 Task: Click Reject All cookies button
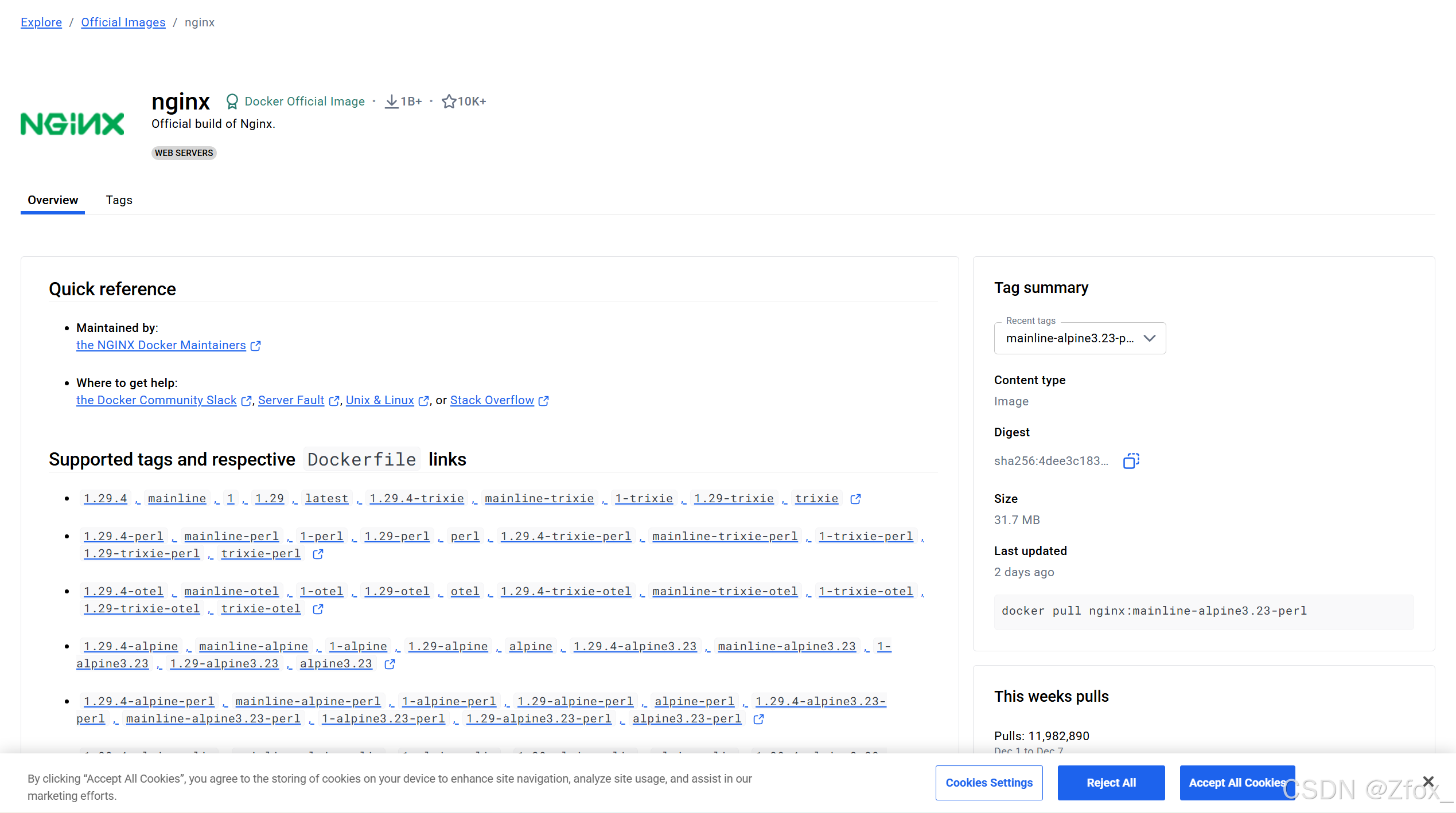tap(1111, 783)
